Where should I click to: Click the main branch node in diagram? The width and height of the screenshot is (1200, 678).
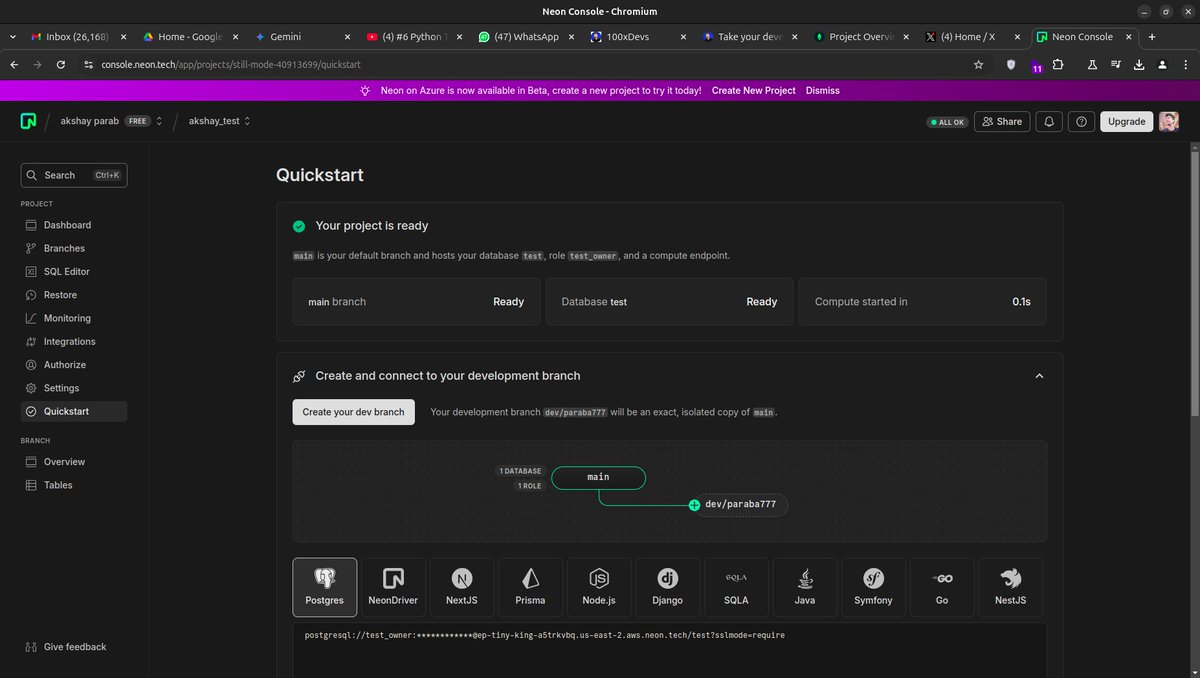tap(598, 477)
